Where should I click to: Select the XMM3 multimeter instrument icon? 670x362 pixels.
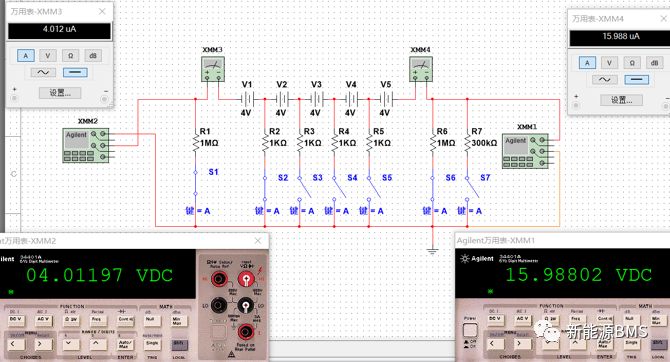(x=213, y=69)
